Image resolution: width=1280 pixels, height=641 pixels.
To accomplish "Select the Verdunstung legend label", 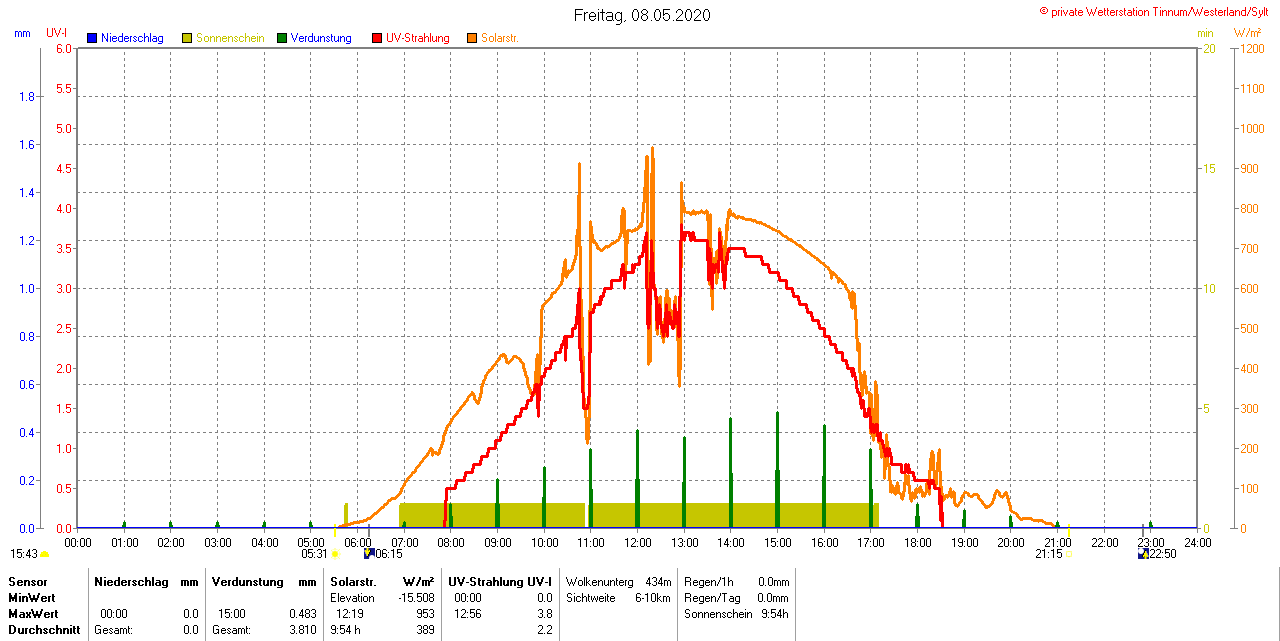I will [321, 38].
